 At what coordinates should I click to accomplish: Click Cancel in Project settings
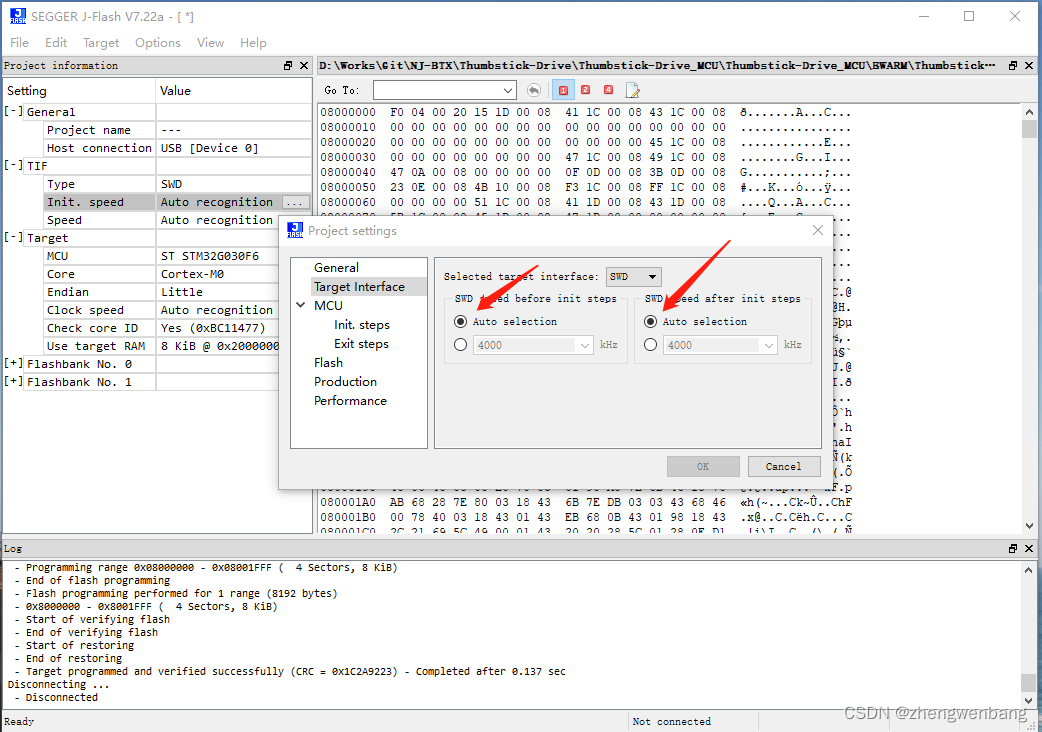(x=783, y=466)
